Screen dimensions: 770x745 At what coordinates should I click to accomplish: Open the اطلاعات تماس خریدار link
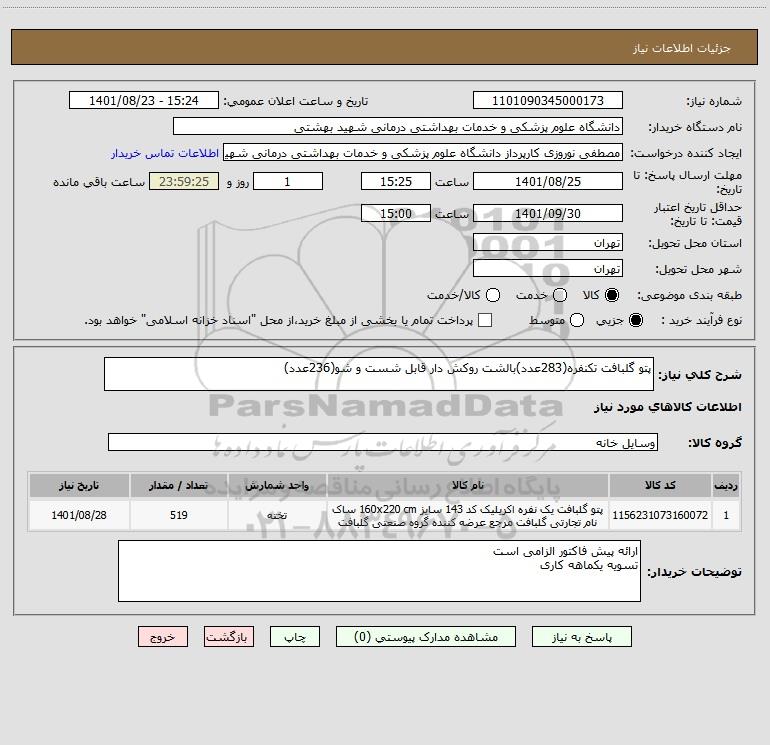click(x=165, y=153)
